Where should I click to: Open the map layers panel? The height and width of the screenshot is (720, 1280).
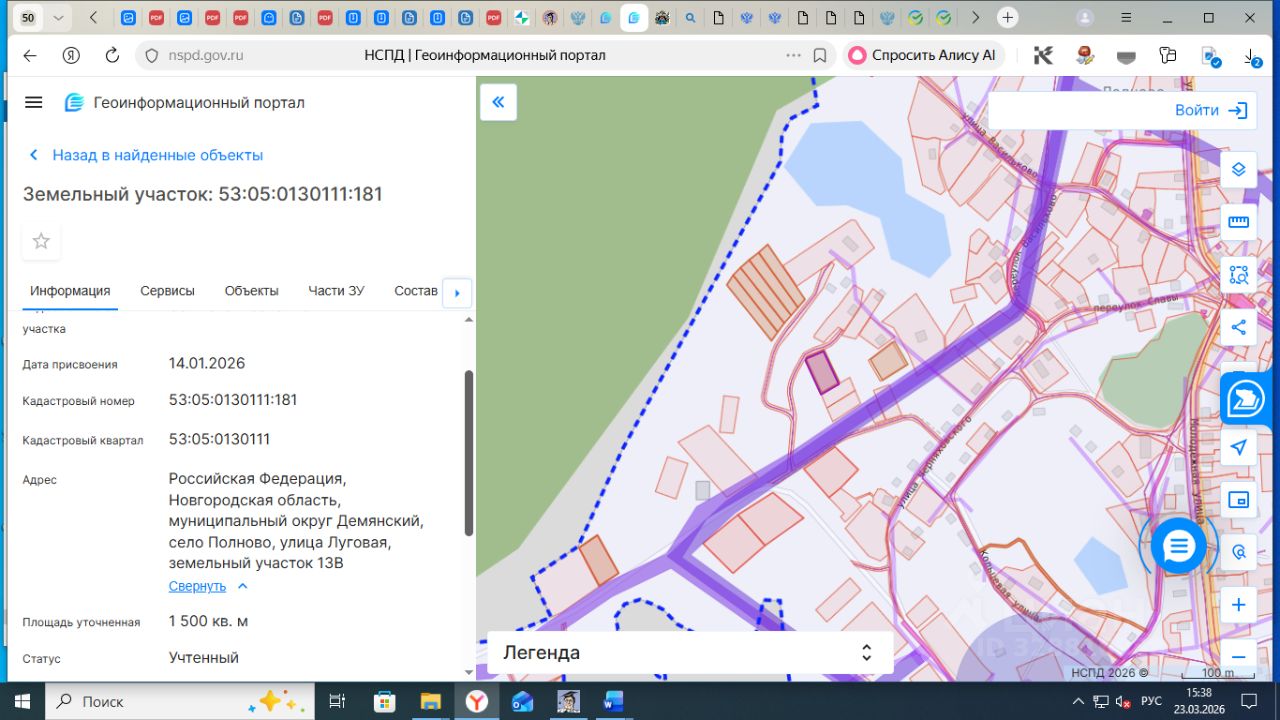point(1238,169)
